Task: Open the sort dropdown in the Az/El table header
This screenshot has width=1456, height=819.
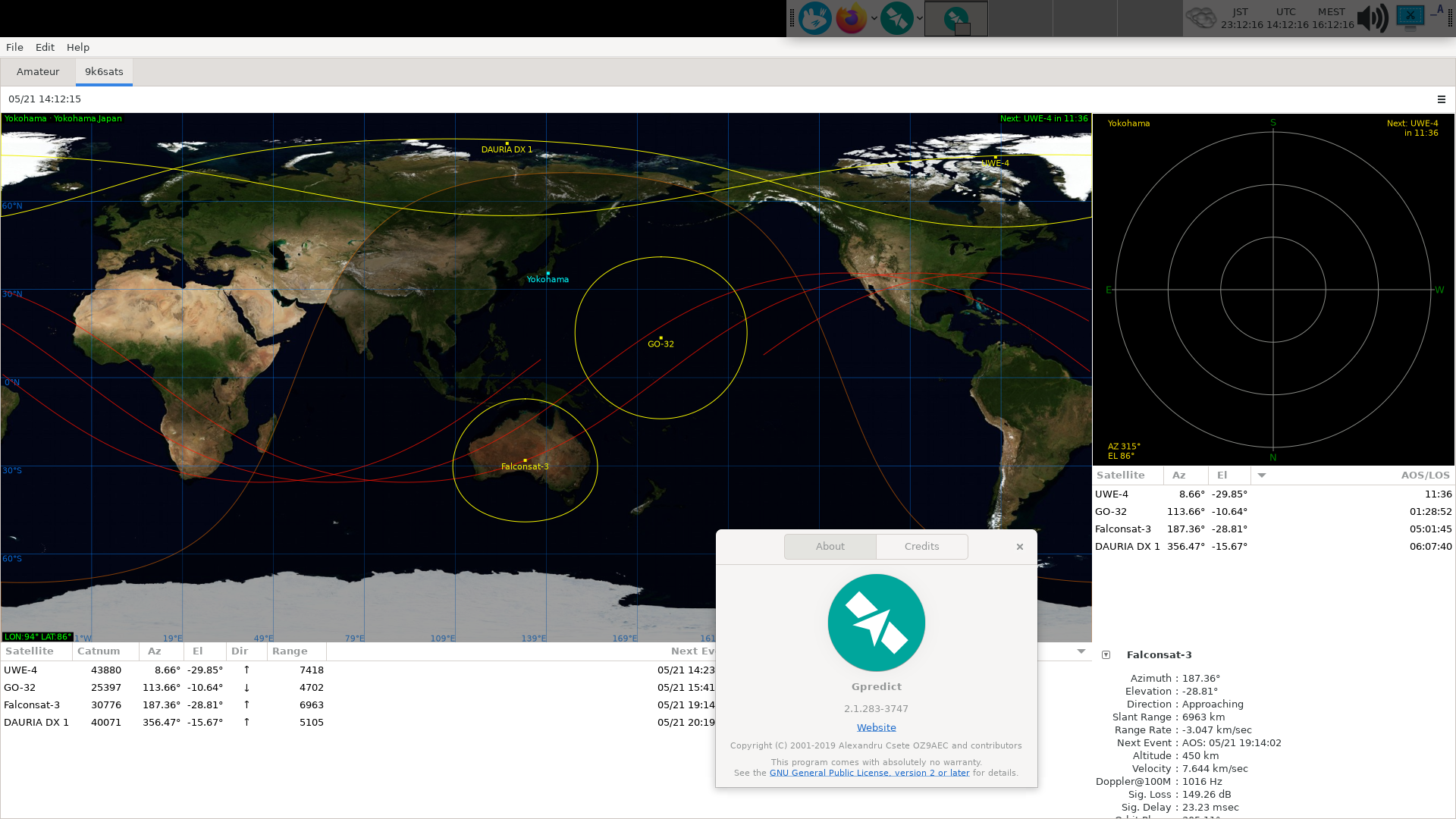Action: click(x=1261, y=475)
